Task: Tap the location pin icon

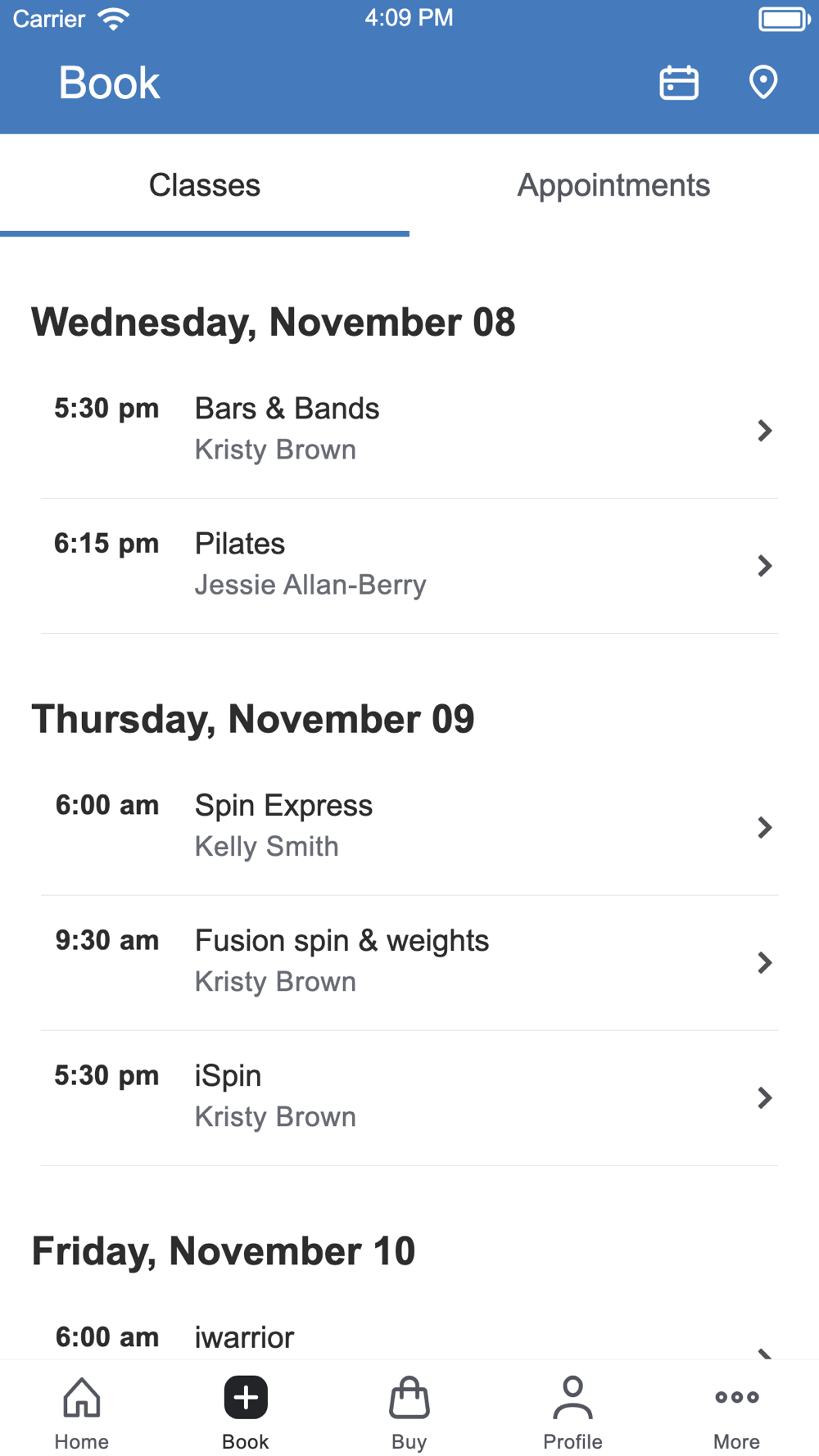Action: pos(763,83)
